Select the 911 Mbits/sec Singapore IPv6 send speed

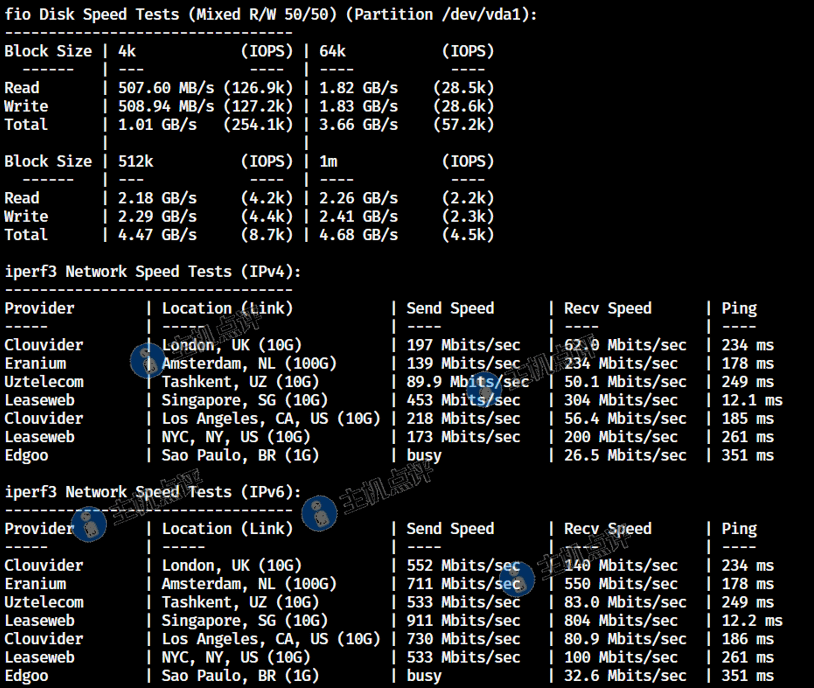(x=463, y=621)
